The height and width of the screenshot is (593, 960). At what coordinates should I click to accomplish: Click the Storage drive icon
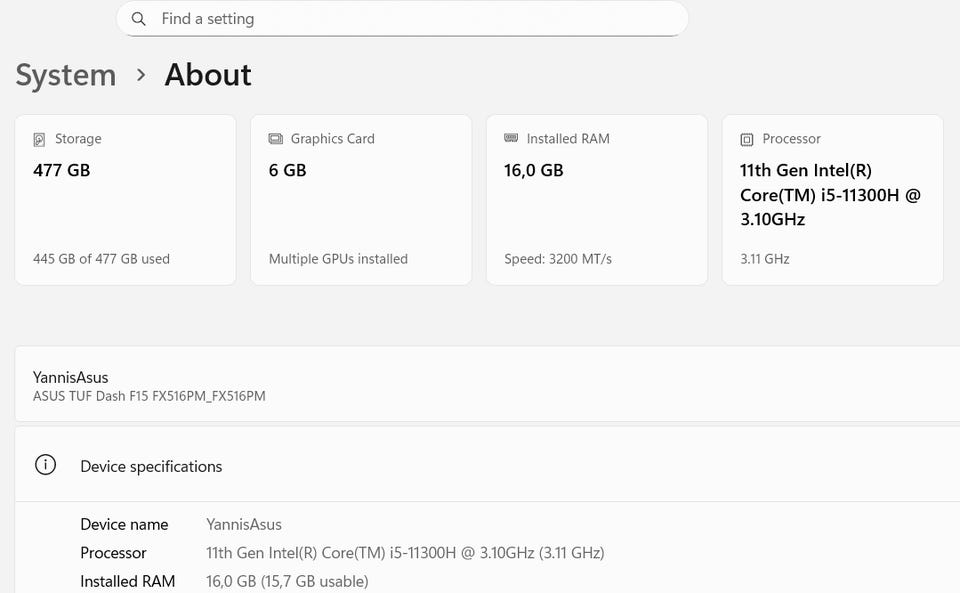pos(40,140)
